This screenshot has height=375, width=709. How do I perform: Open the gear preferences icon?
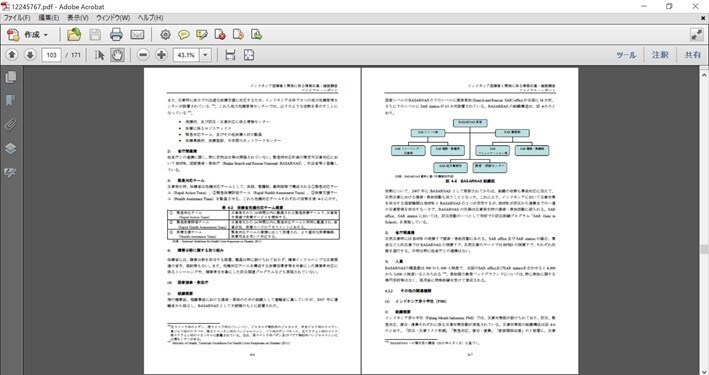(x=165, y=35)
